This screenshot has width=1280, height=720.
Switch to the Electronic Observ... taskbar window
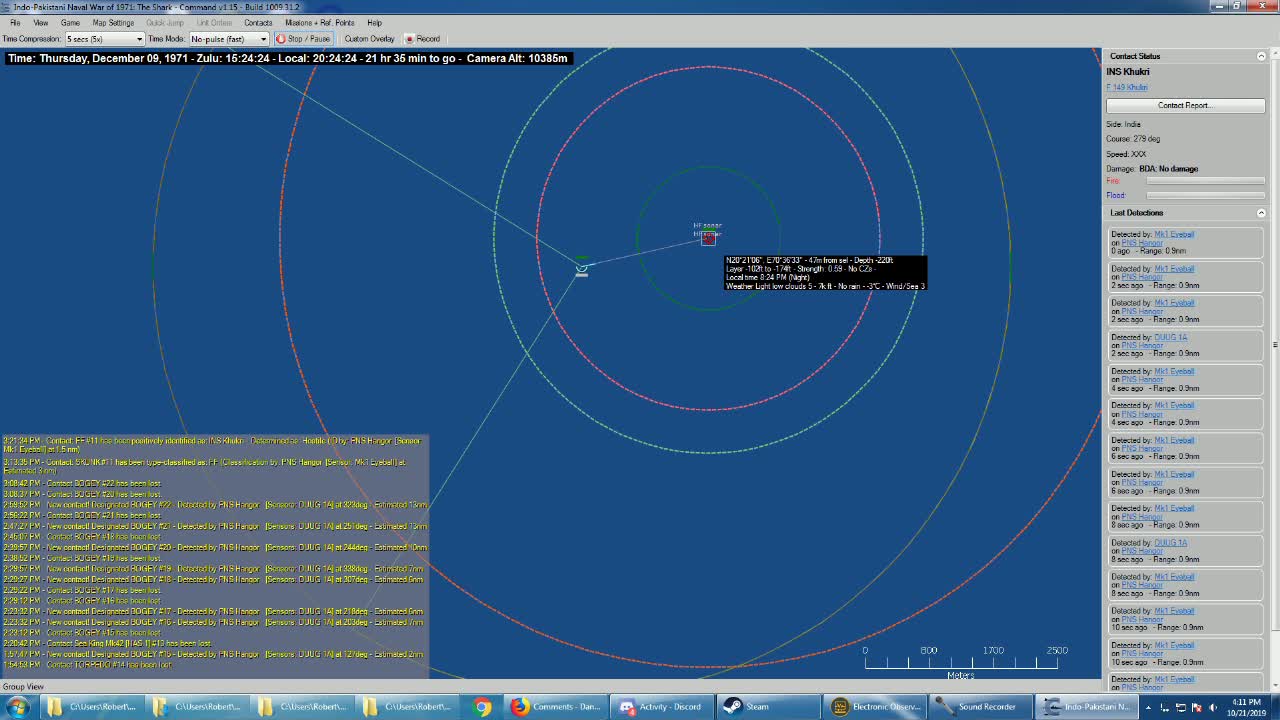click(873, 707)
